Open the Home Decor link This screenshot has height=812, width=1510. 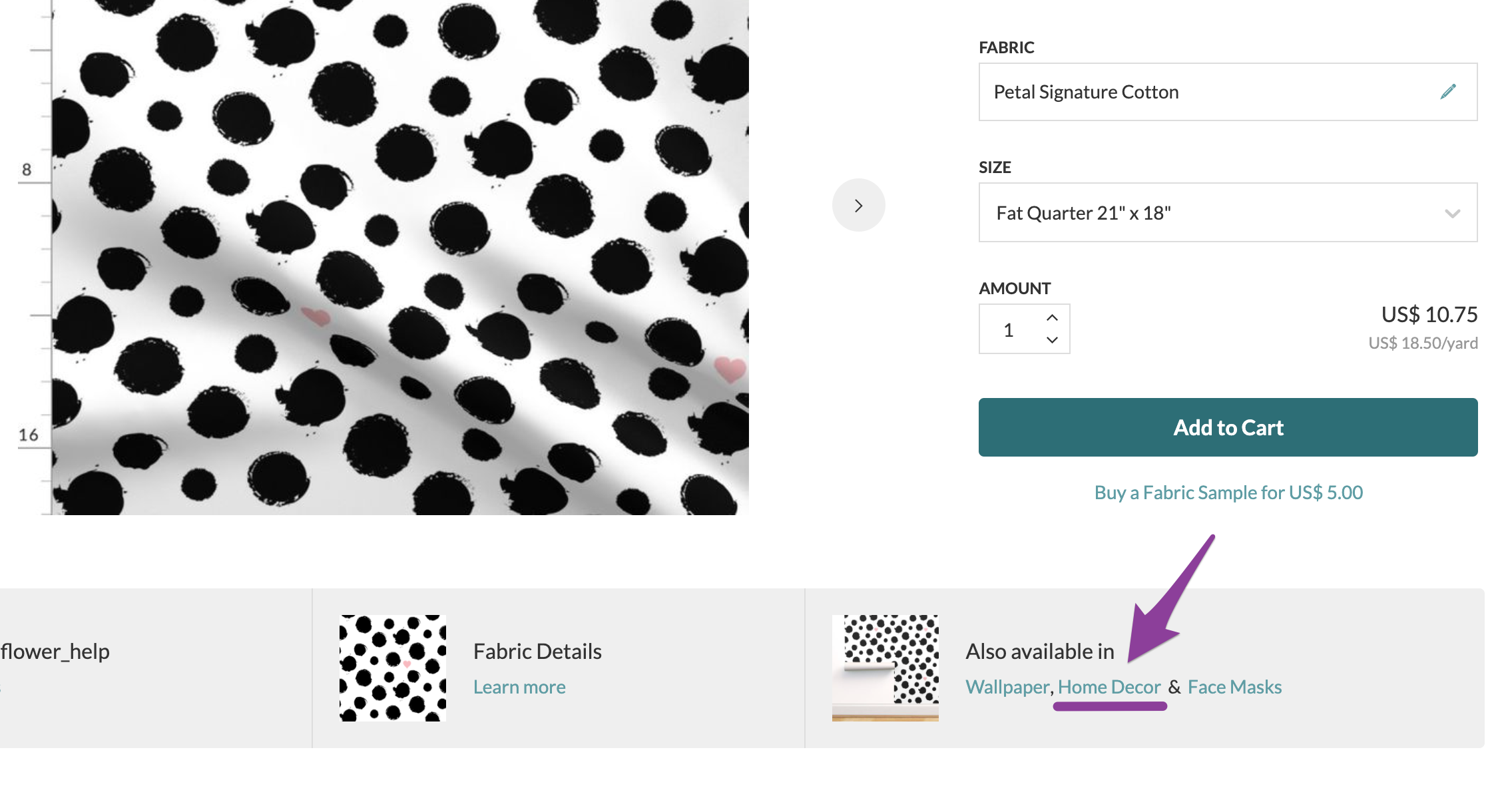1109,687
